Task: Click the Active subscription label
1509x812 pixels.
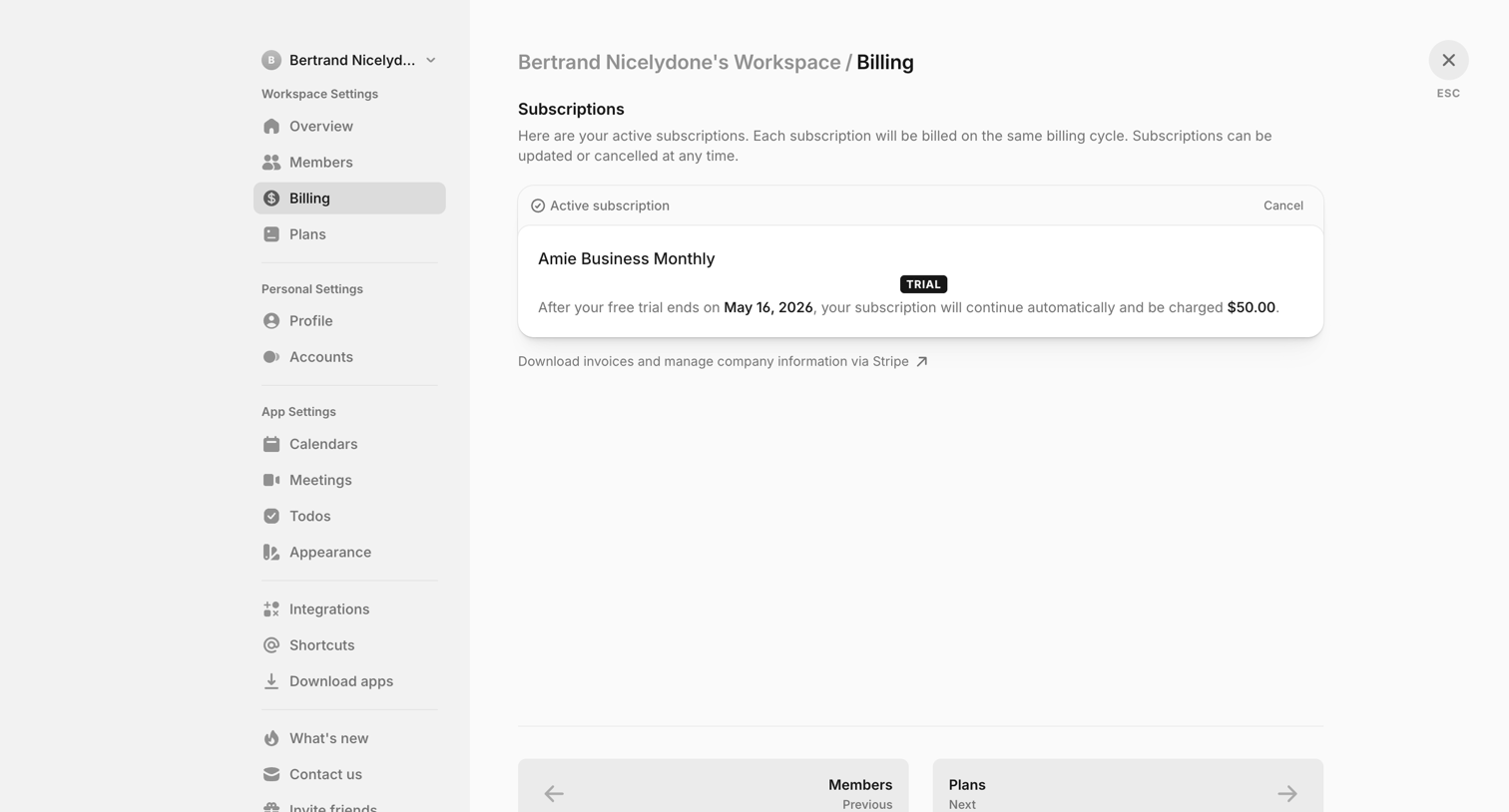Action: [x=610, y=205]
